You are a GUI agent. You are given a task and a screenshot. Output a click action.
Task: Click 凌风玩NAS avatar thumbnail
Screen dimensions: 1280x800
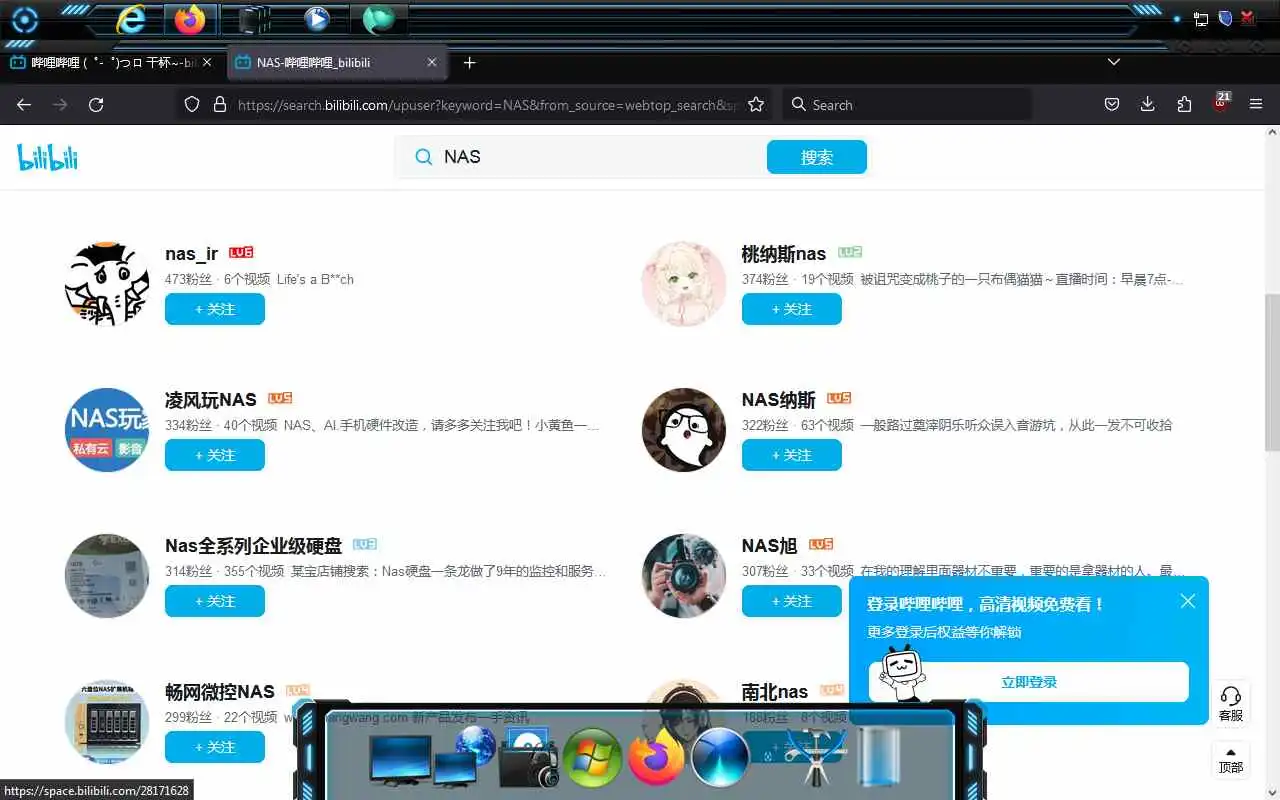pos(107,430)
